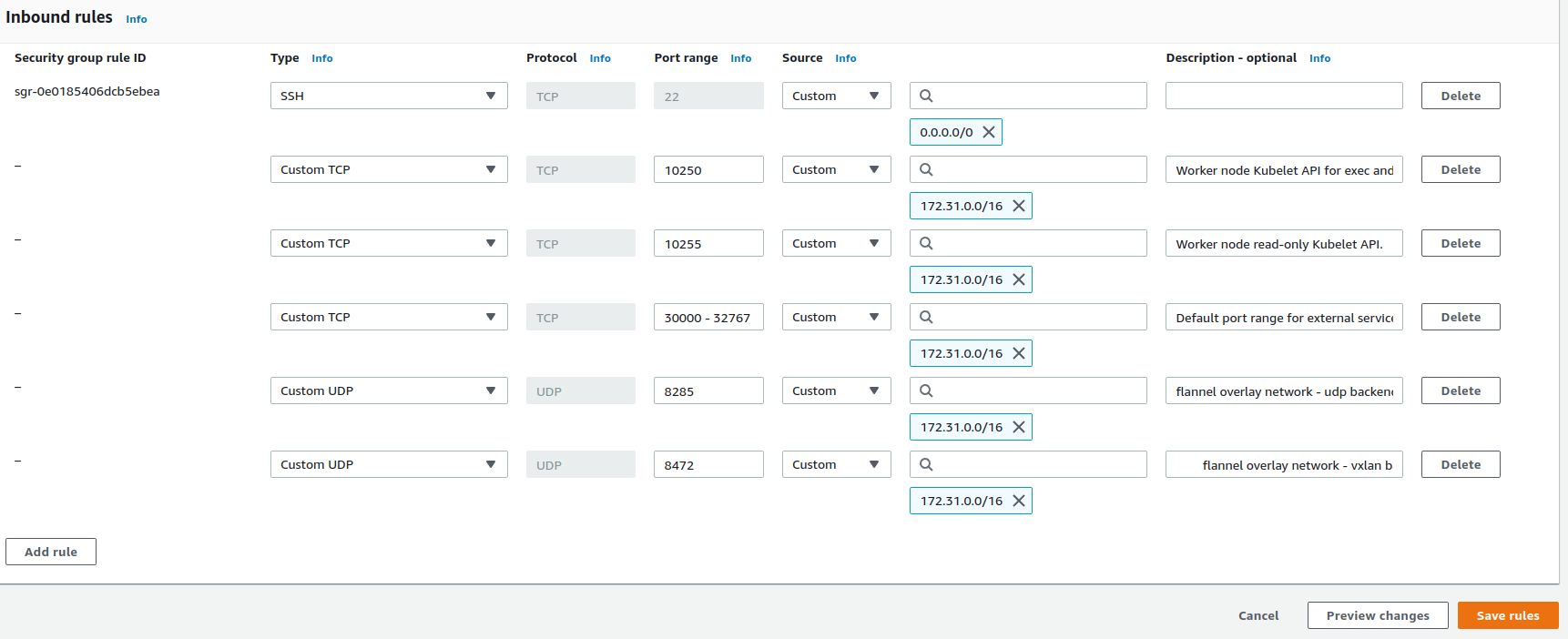Open Custom TCP type dropdown for port 10255
This screenshot has height=639, width=1568.
389,243
